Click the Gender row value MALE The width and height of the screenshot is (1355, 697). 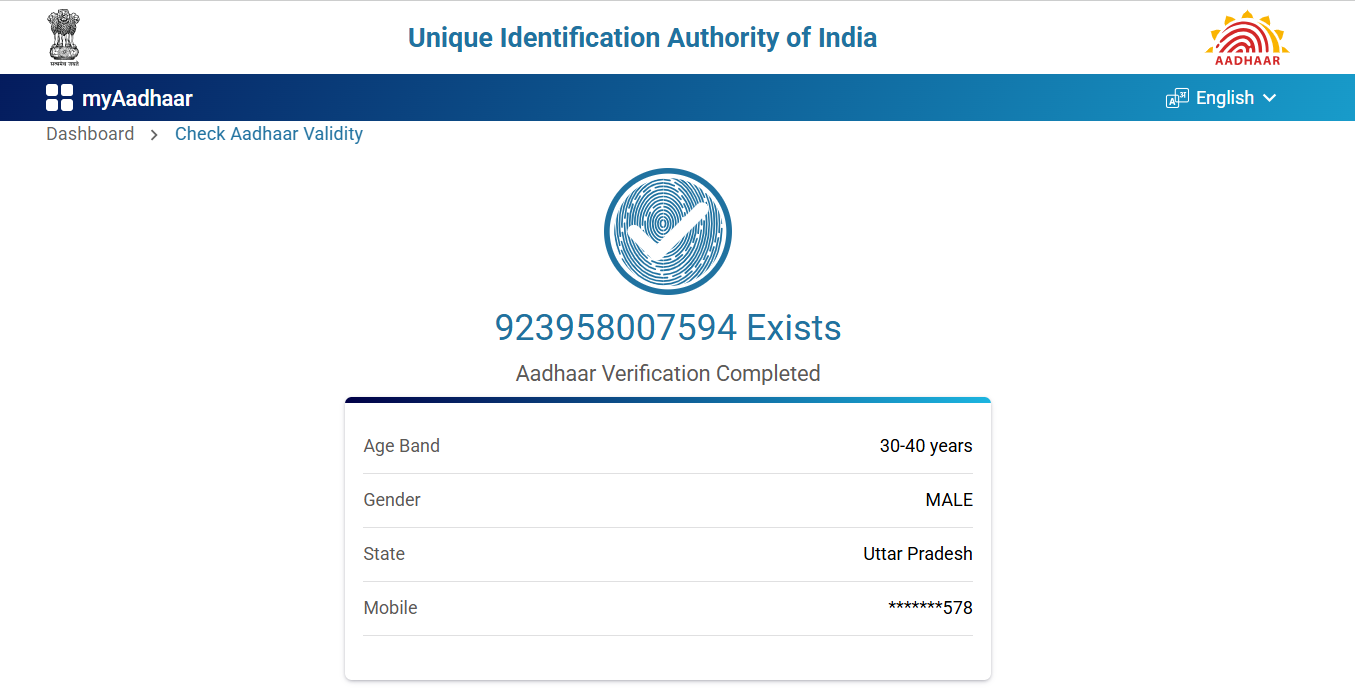point(949,500)
